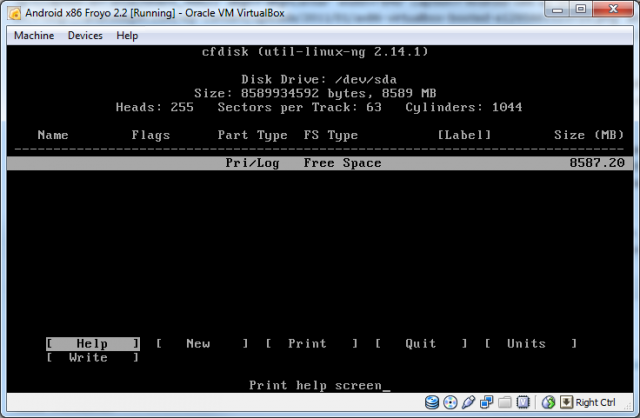Viewport: 640px width, 418px height.
Task: Click the hard disk activity icon
Action: [x=432, y=402]
